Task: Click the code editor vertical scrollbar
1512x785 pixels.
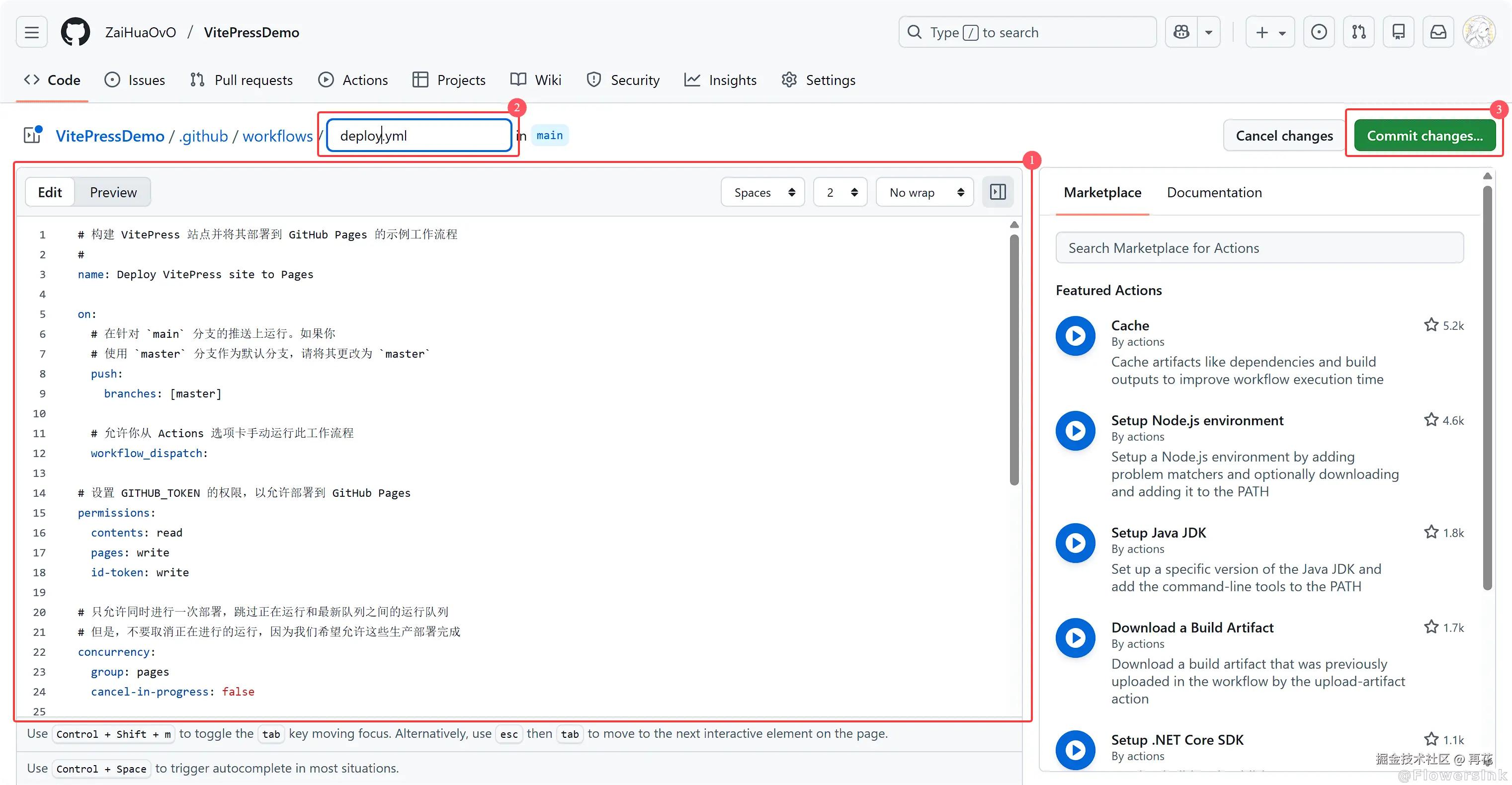Action: (1013, 360)
